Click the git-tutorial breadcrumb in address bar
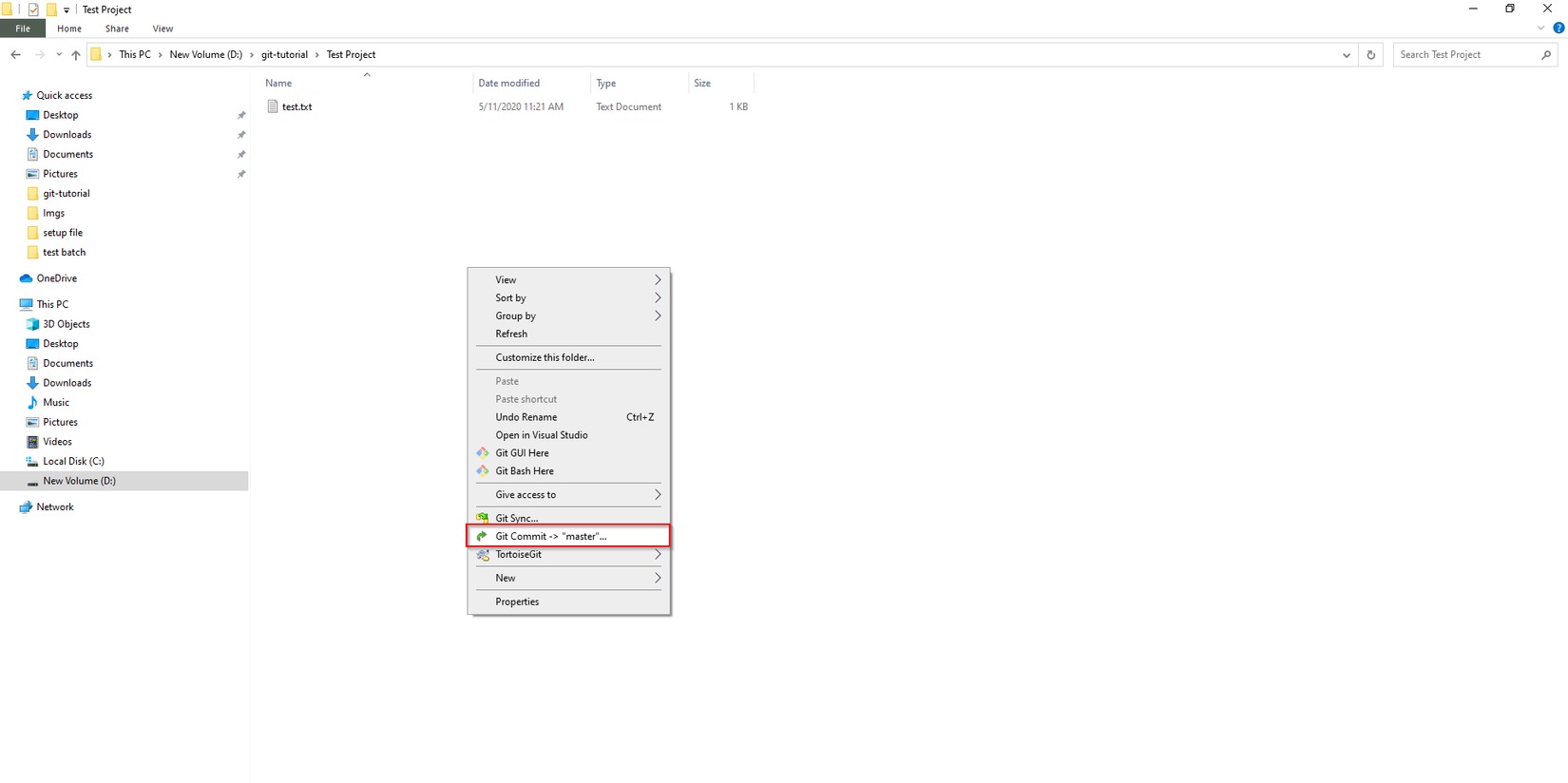 coord(285,55)
